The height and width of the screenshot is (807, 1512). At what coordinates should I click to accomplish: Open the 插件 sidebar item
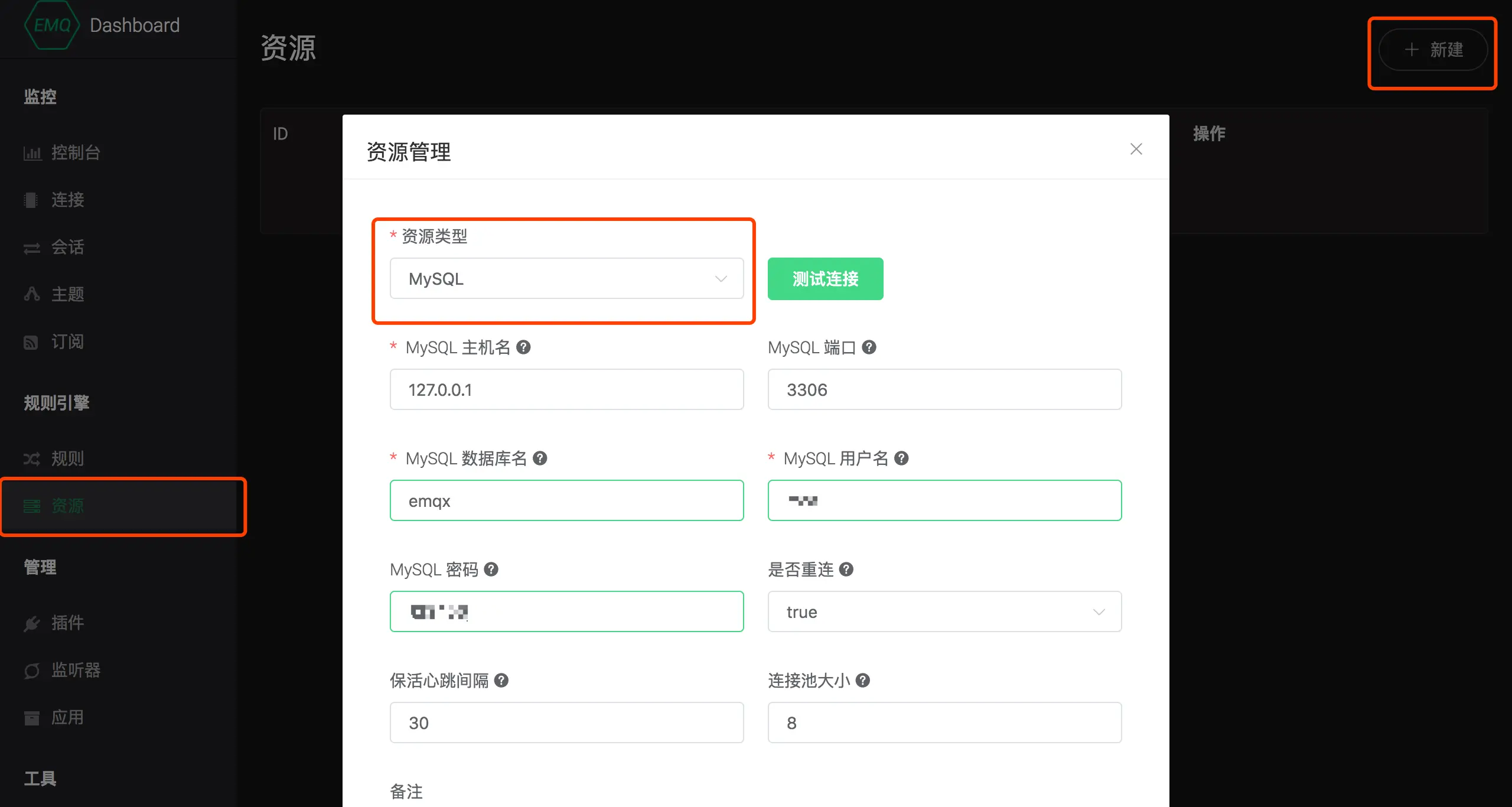[x=67, y=623]
